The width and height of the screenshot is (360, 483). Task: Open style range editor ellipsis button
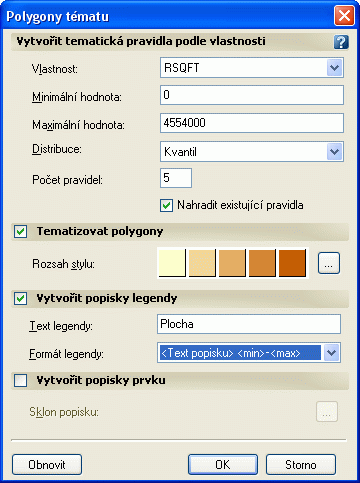329,263
